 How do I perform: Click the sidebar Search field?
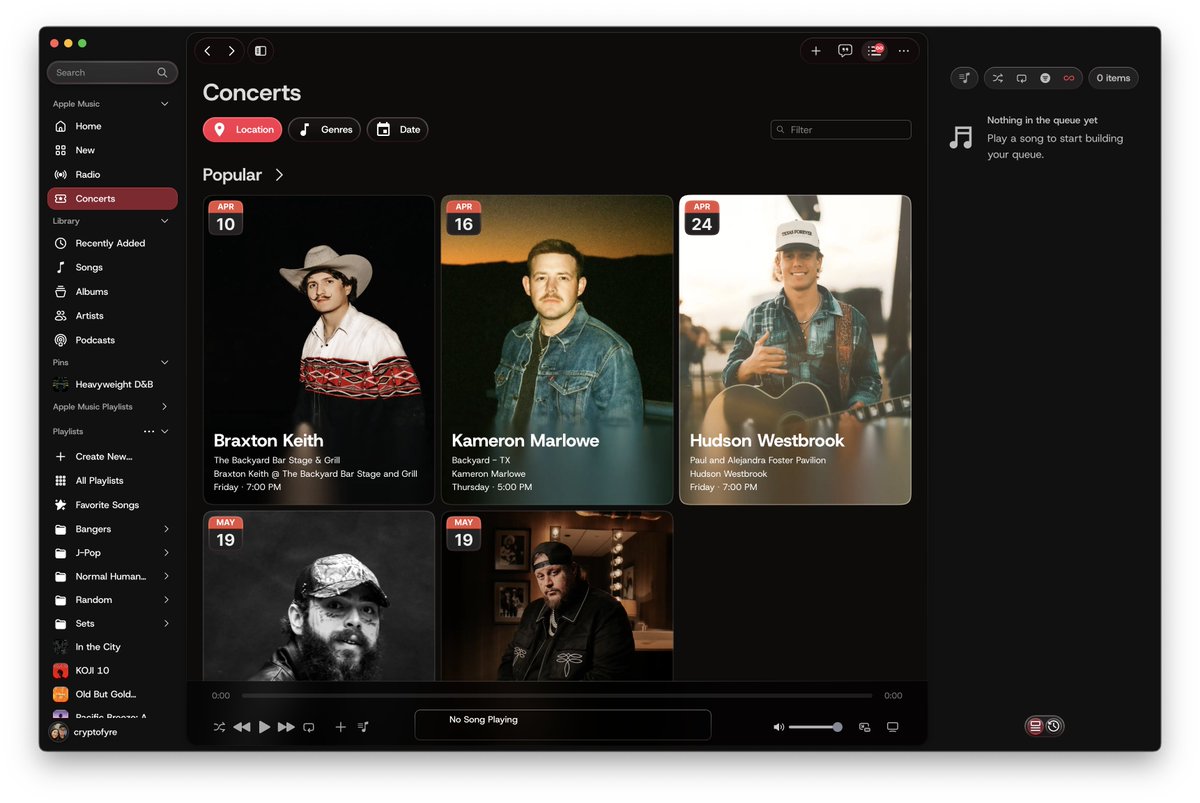point(112,72)
